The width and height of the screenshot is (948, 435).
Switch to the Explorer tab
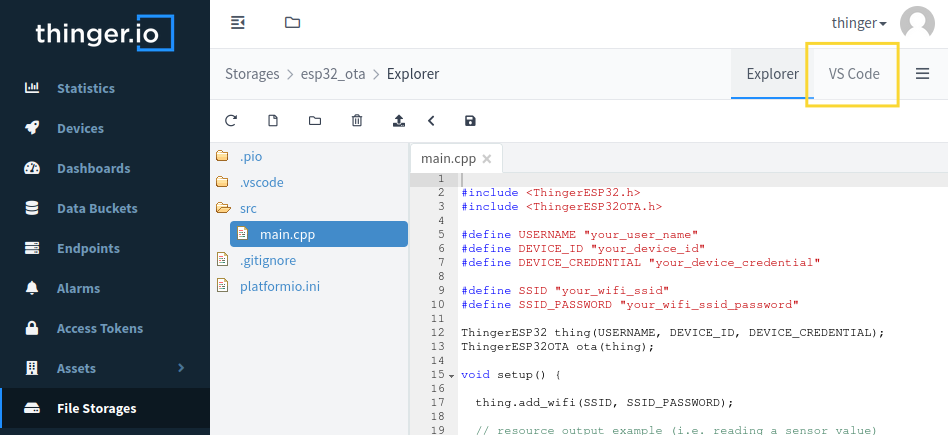772,74
